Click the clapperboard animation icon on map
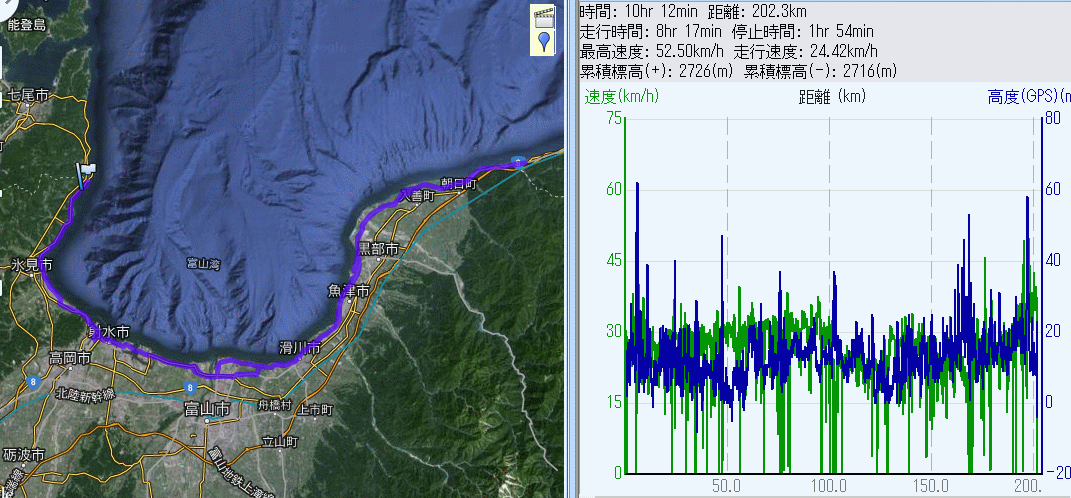The height and width of the screenshot is (498, 1071). click(x=543, y=16)
